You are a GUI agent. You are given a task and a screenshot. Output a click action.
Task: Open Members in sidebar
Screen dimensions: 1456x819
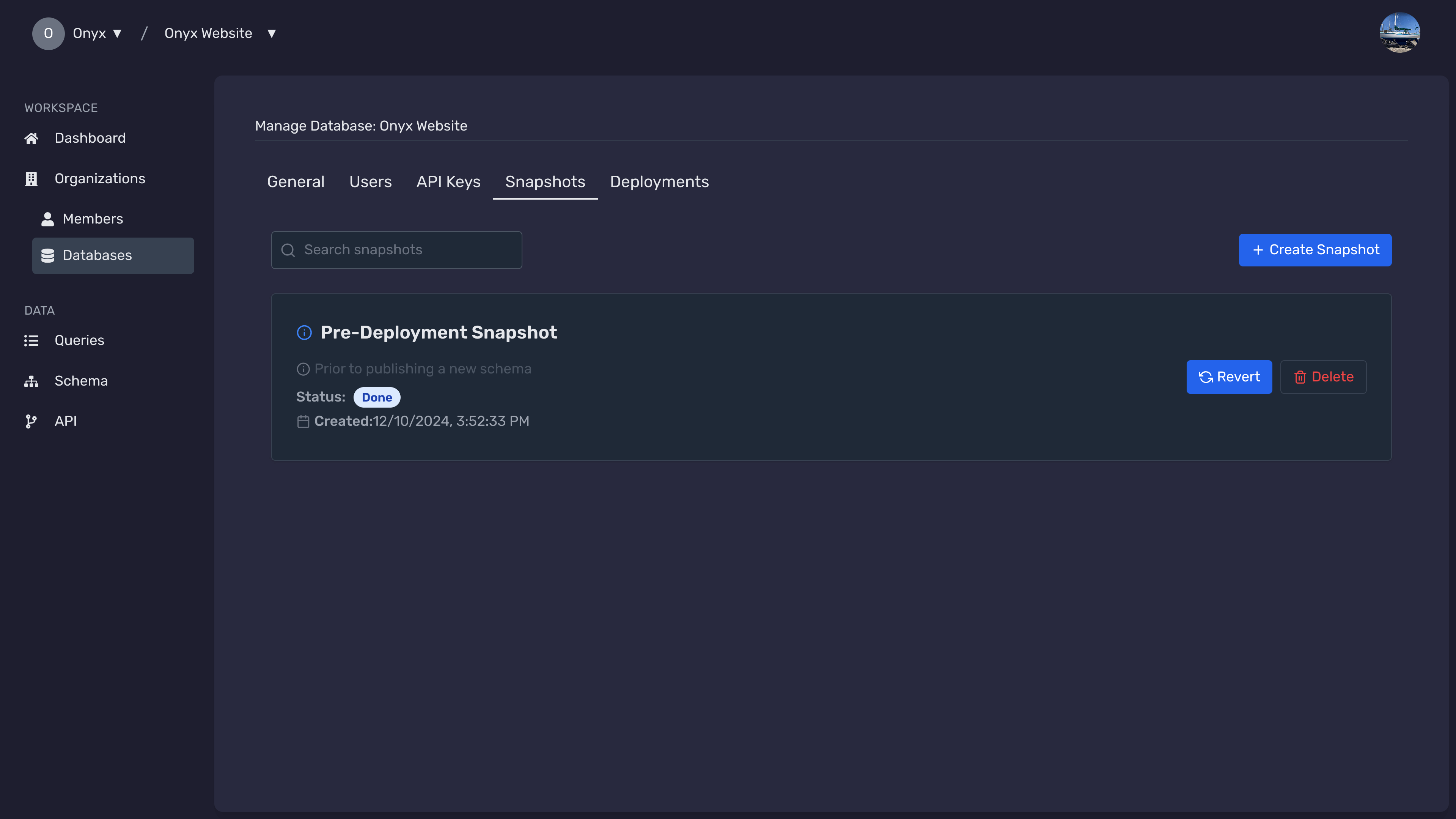pyautogui.click(x=93, y=219)
